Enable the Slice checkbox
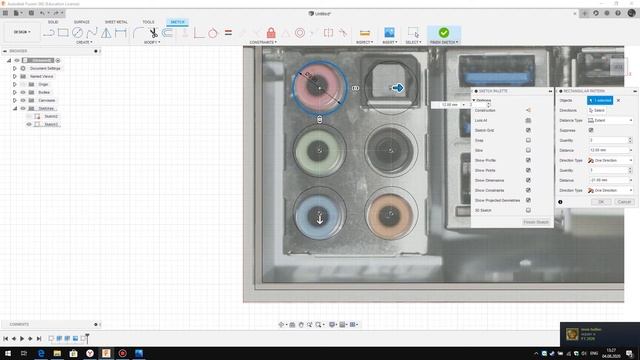This screenshot has height=360, width=640. click(528, 150)
